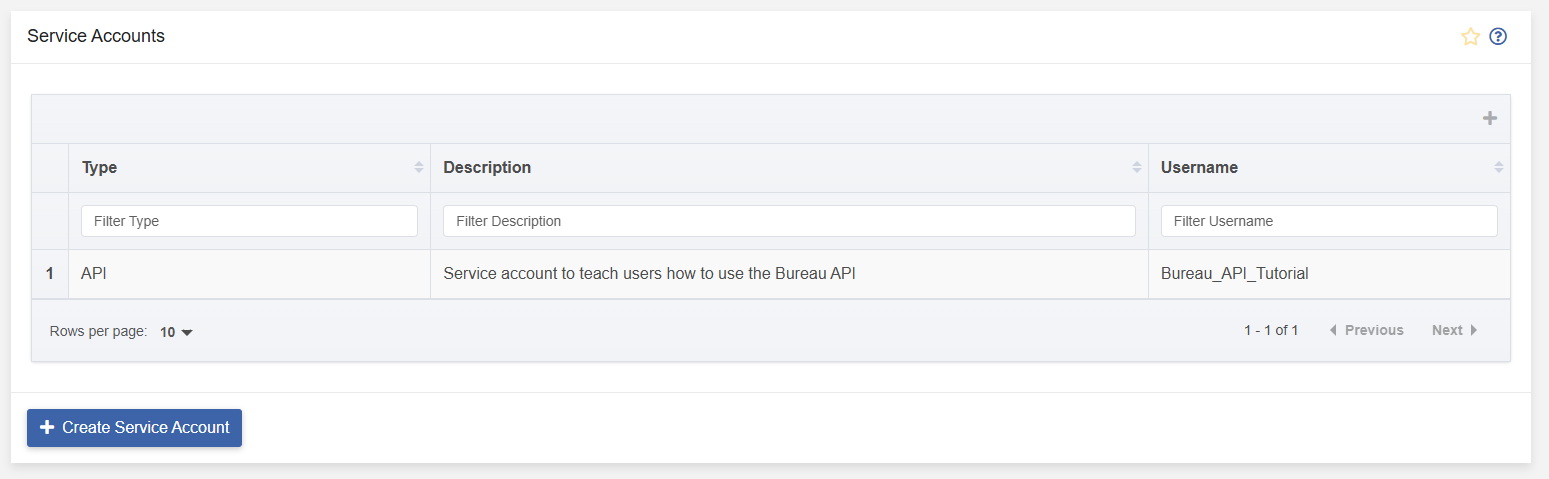Screen dimensions: 1549x479
Task: Click Previous page arrow
Action: (1366, 330)
